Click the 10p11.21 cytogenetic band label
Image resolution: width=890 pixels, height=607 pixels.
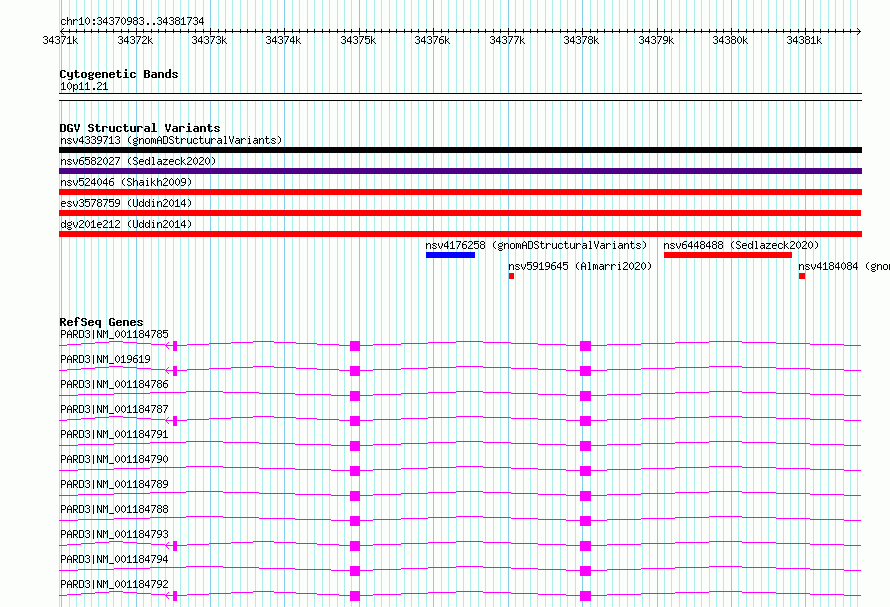click(x=84, y=86)
